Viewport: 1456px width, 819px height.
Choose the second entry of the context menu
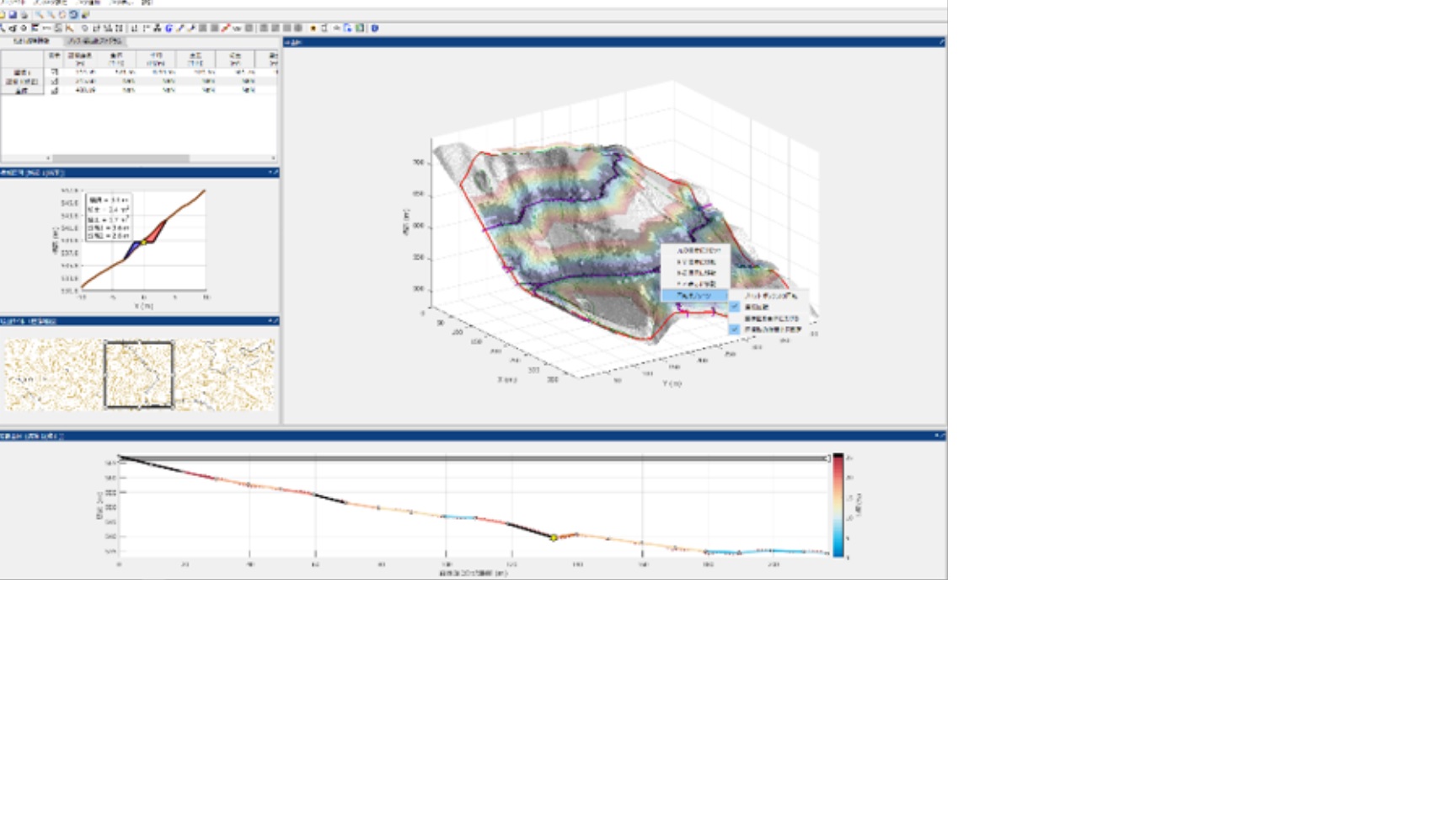click(695, 262)
